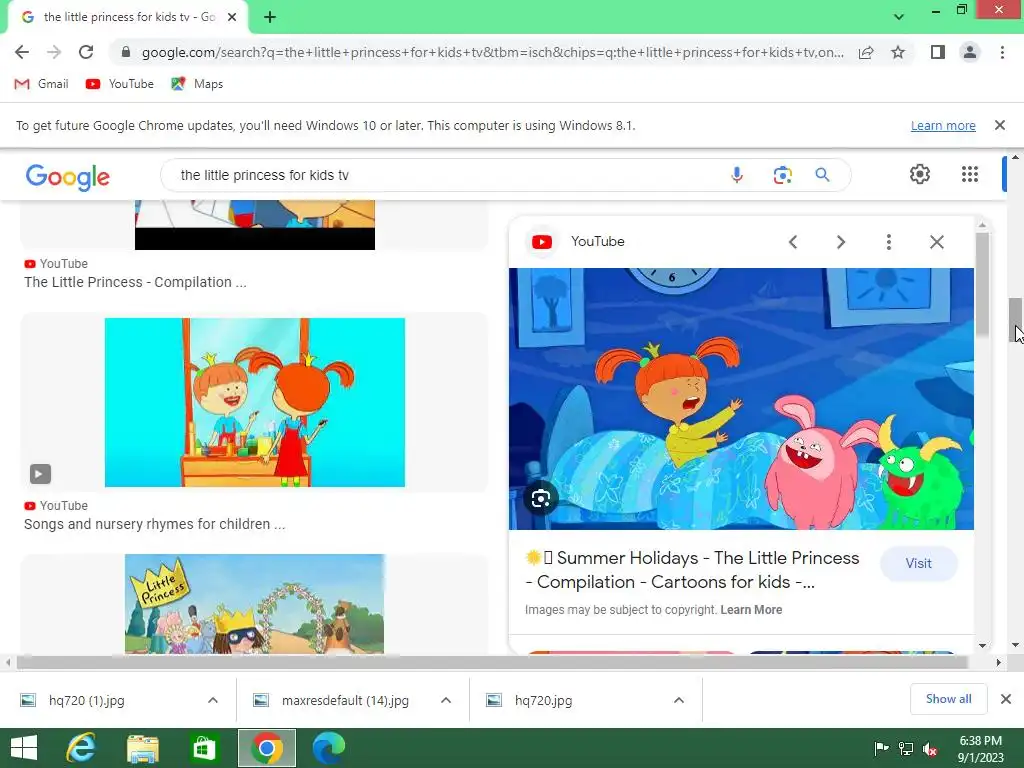Viewport: 1024px width, 768px height.
Task: Open downloaded file hq720.jpg
Action: pos(543,700)
